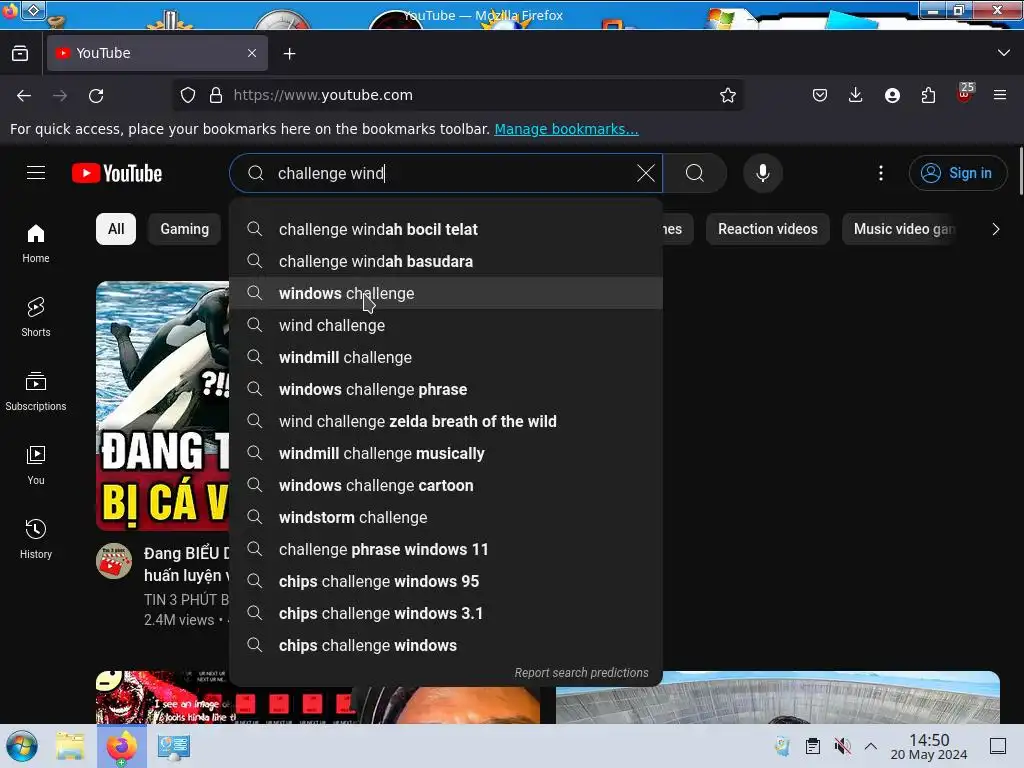The height and width of the screenshot is (768, 1024).
Task: Open the file manager taskbar icon
Action: tap(70, 746)
